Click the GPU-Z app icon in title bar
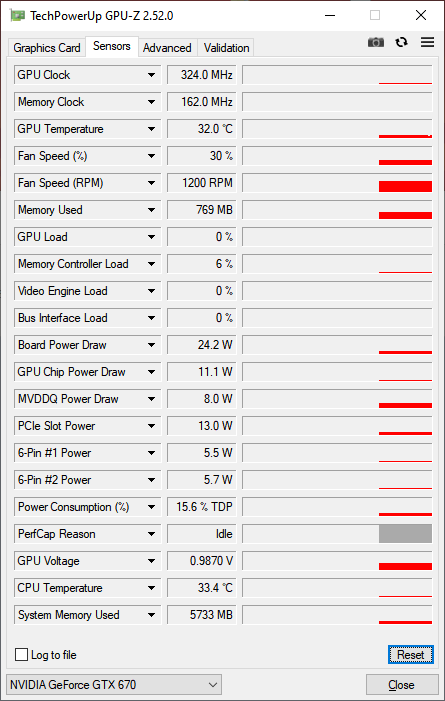This screenshot has width=445, height=701. [x=17, y=16]
